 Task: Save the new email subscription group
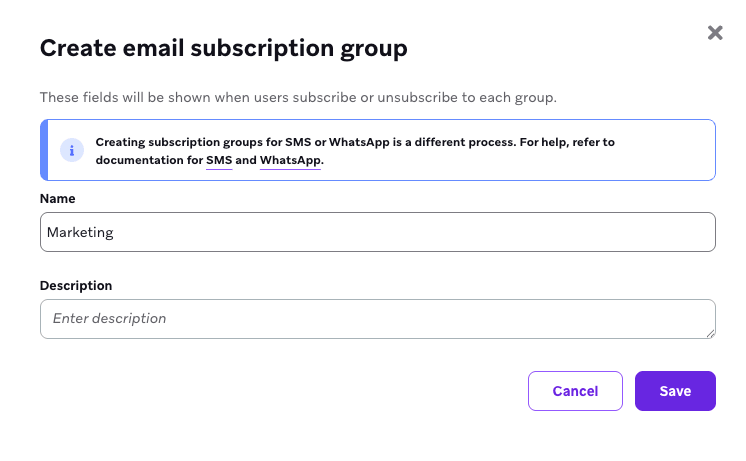click(x=675, y=391)
